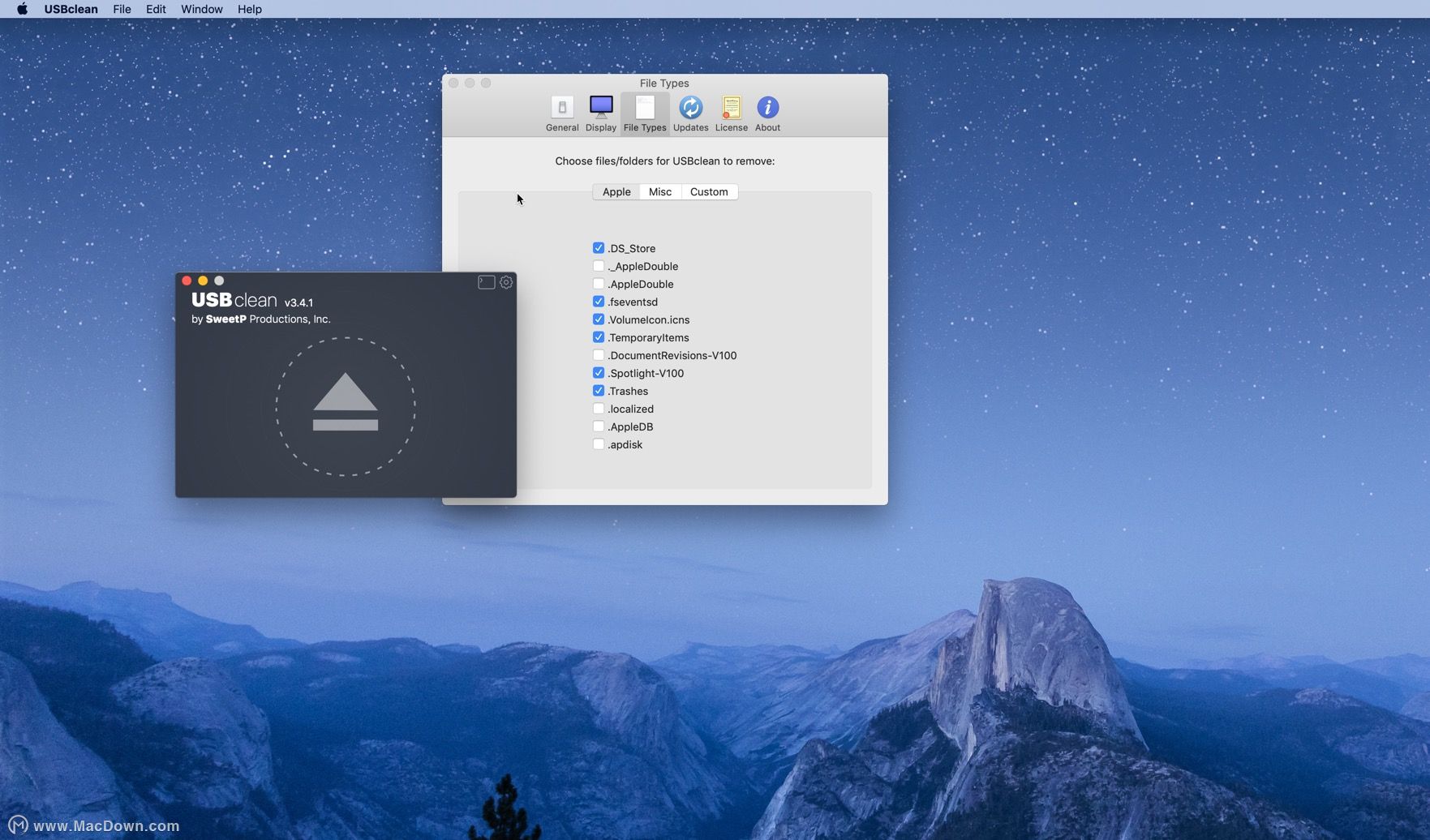The image size is (1430, 840).
Task: Open the General preferences pane
Action: point(562,114)
